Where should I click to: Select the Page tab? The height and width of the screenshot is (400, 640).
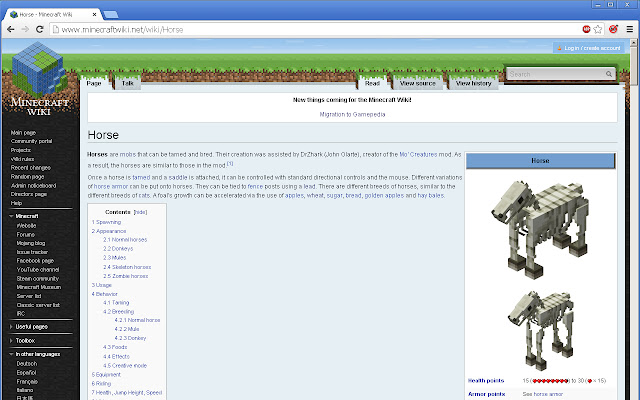click(x=93, y=83)
